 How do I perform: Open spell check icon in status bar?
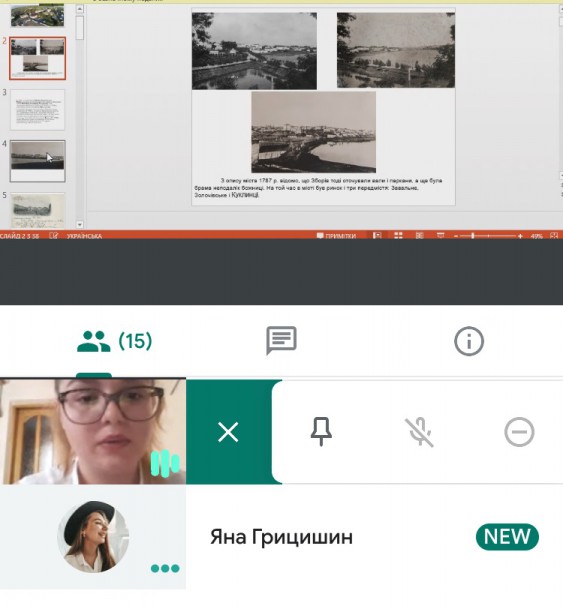point(54,236)
